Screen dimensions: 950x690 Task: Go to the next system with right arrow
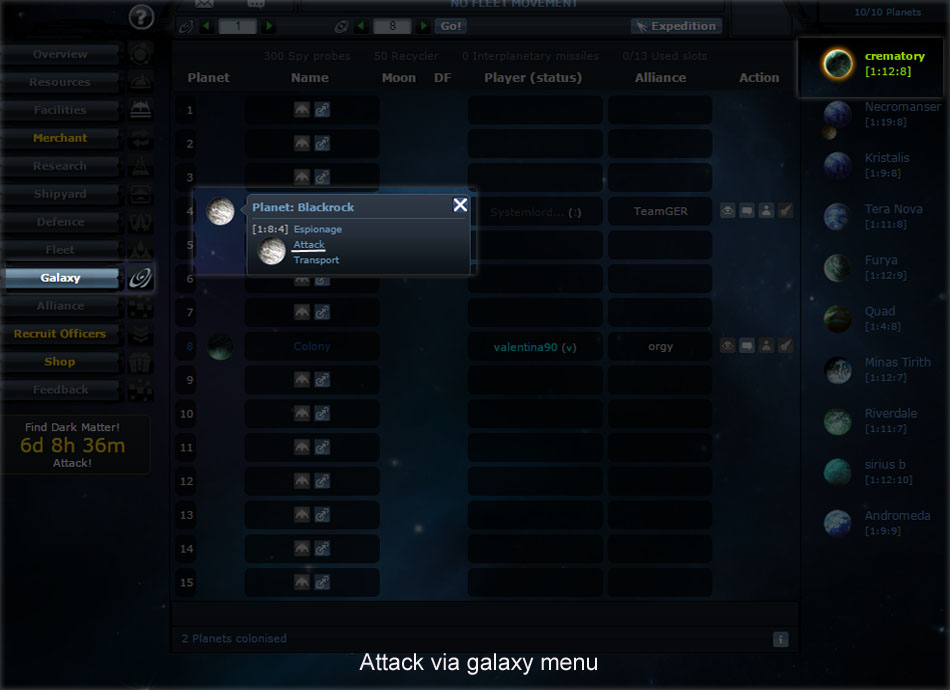tap(424, 26)
